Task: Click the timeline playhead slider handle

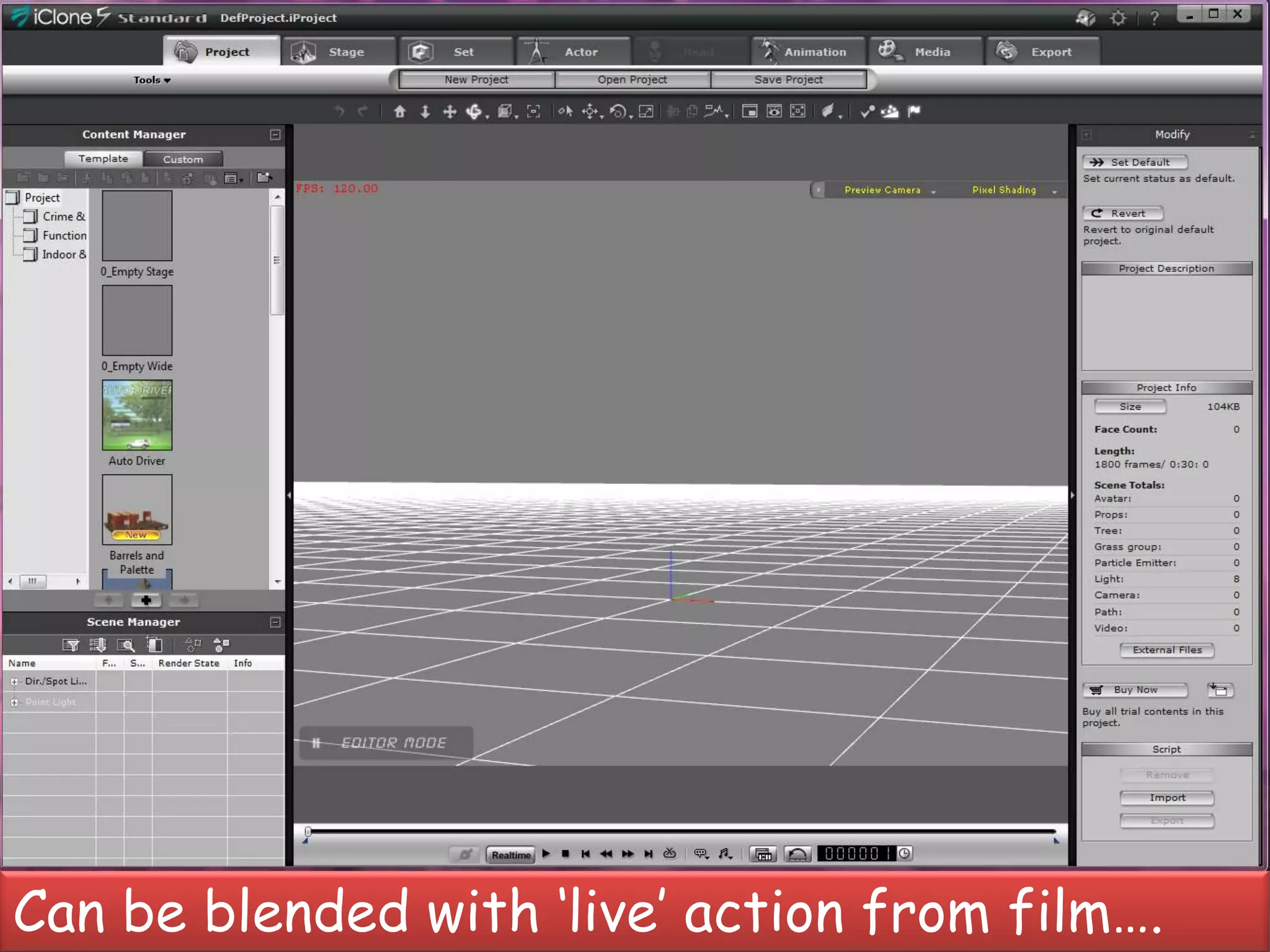Action: [308, 832]
